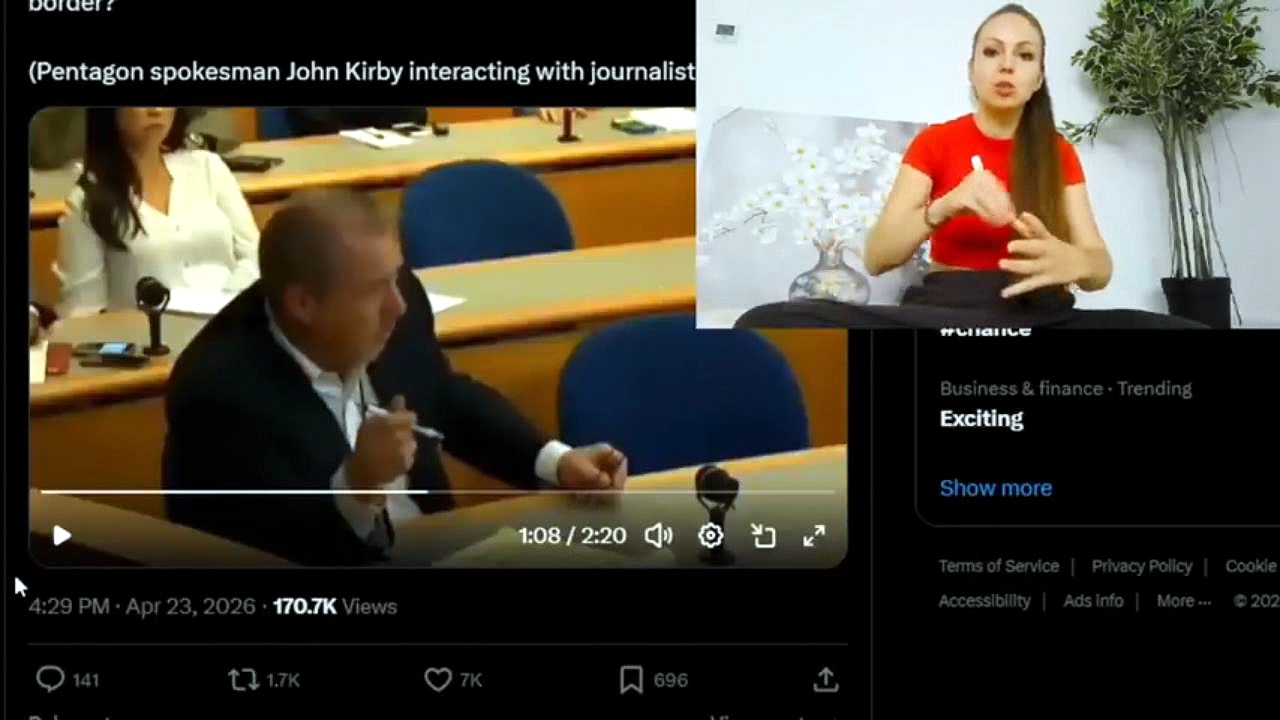Bookmark the tweet

pos(631,680)
